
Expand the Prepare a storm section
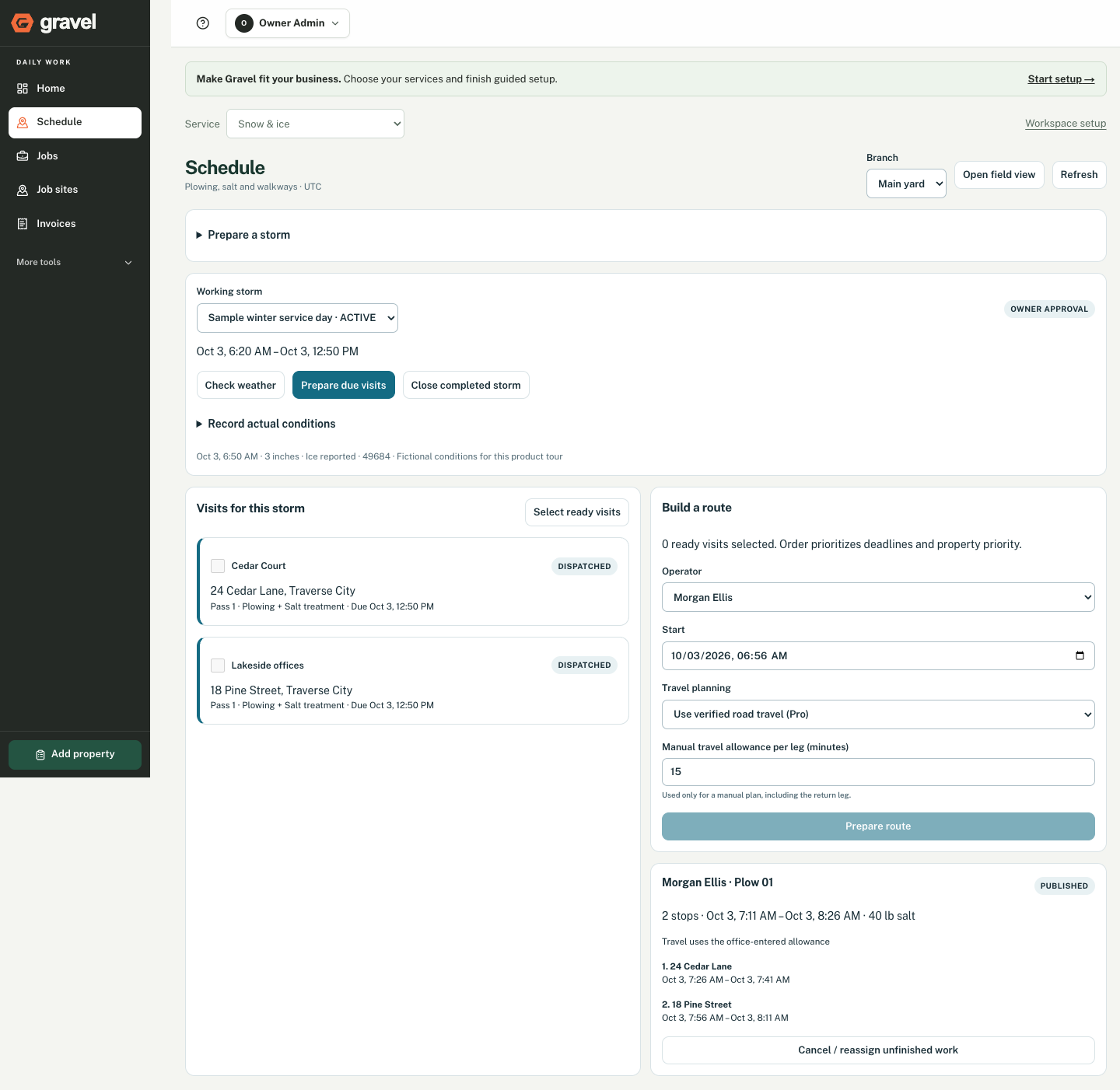point(243,235)
